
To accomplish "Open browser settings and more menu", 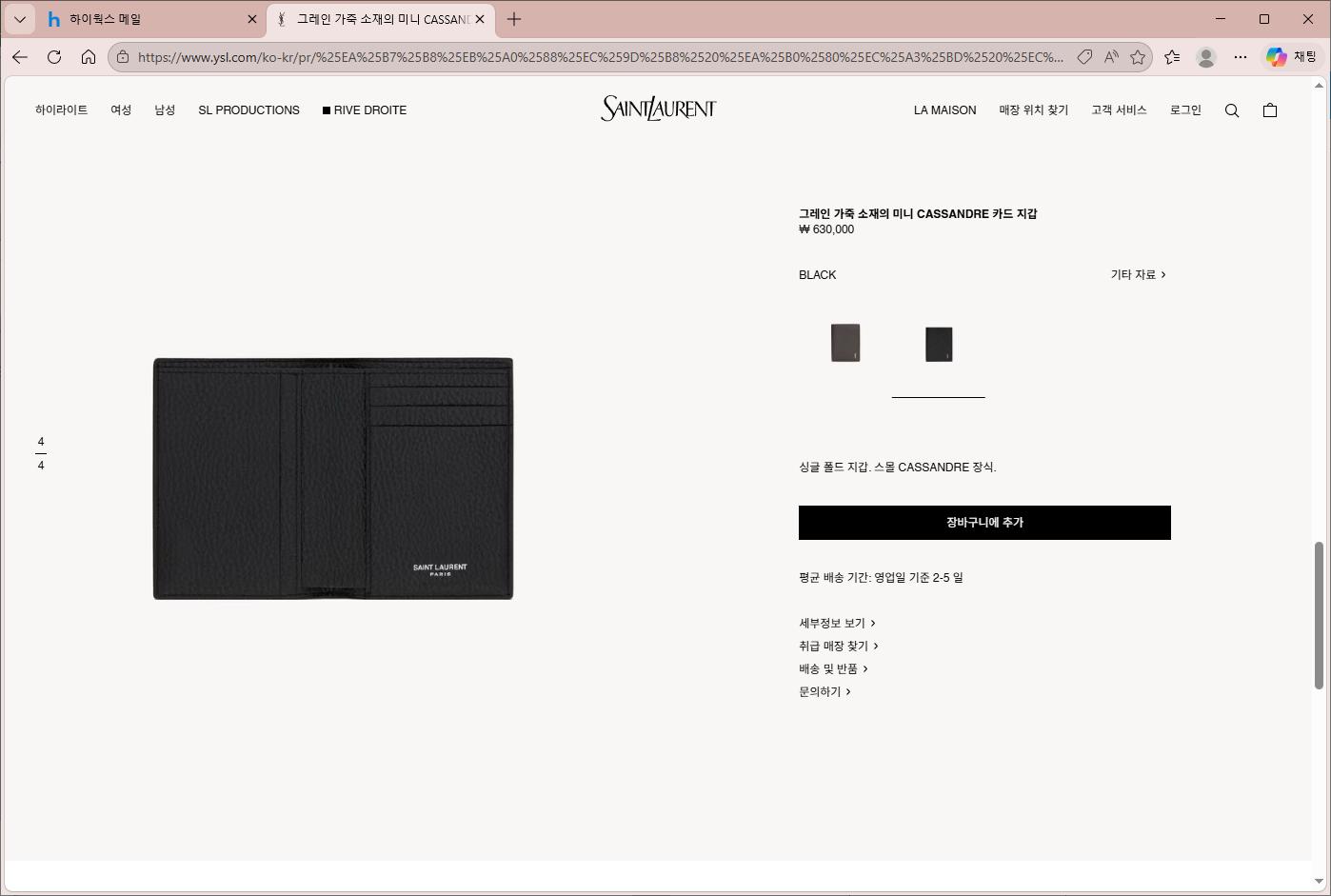I will coord(1241,57).
